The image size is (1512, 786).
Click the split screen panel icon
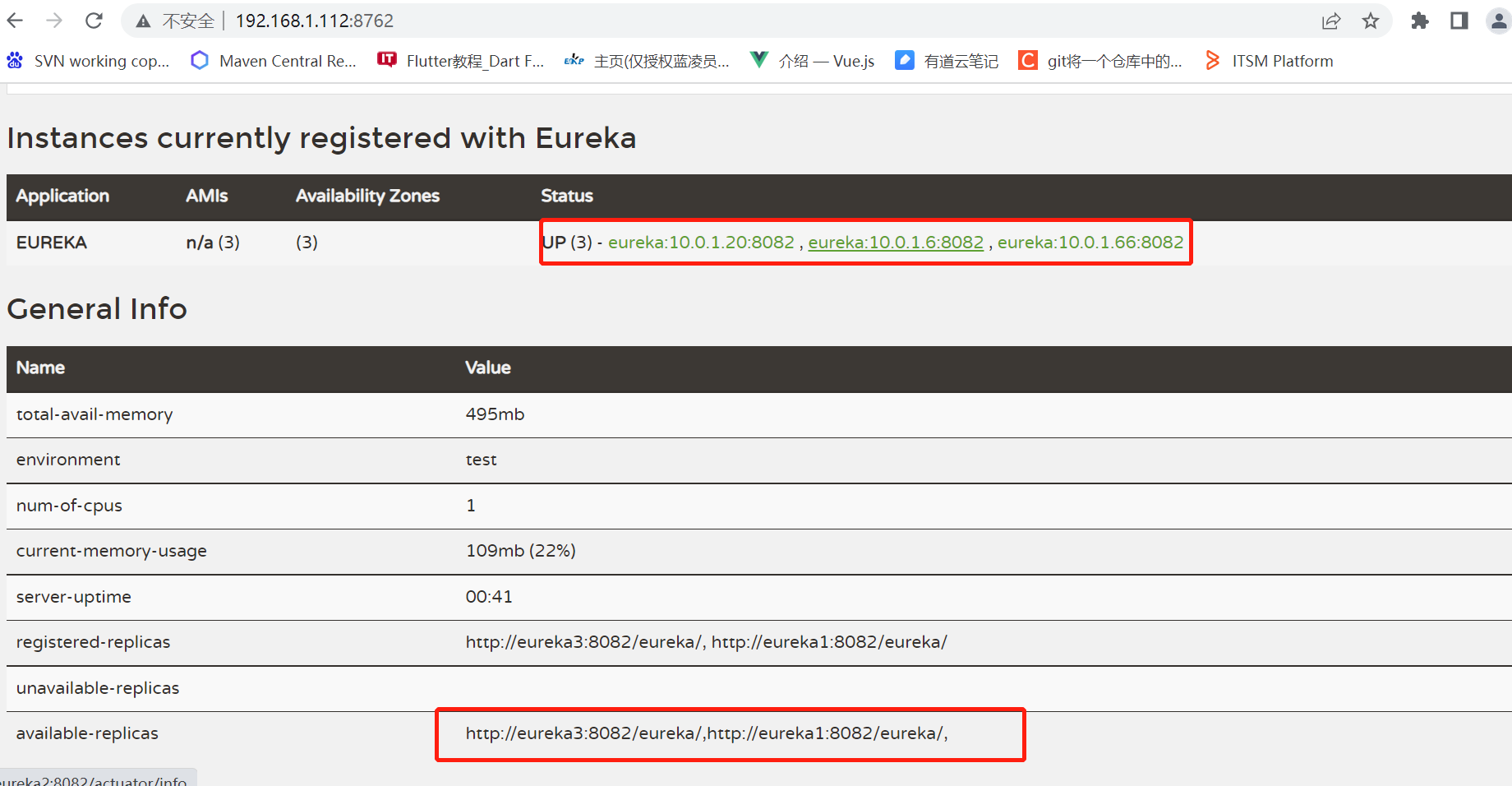click(x=1460, y=21)
